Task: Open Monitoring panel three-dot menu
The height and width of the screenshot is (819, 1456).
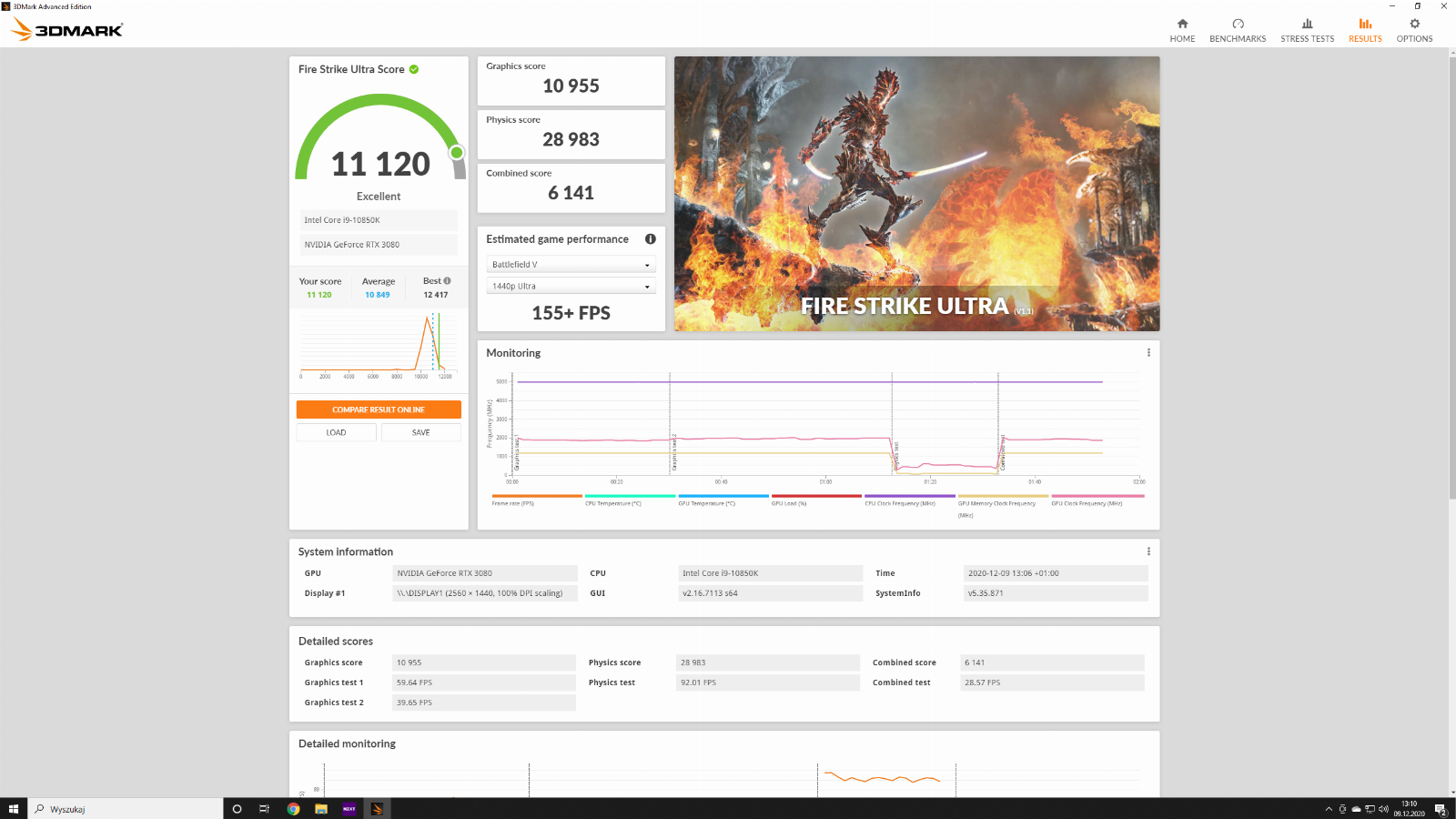Action: [1148, 353]
